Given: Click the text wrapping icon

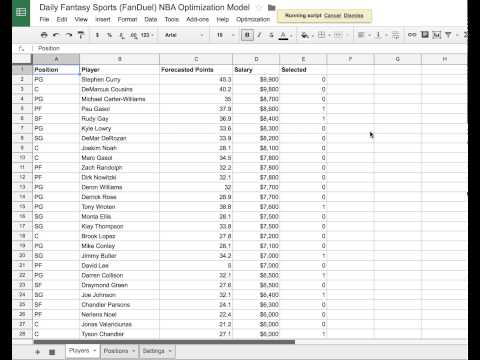Looking at the screenshot, I should point(396,35).
